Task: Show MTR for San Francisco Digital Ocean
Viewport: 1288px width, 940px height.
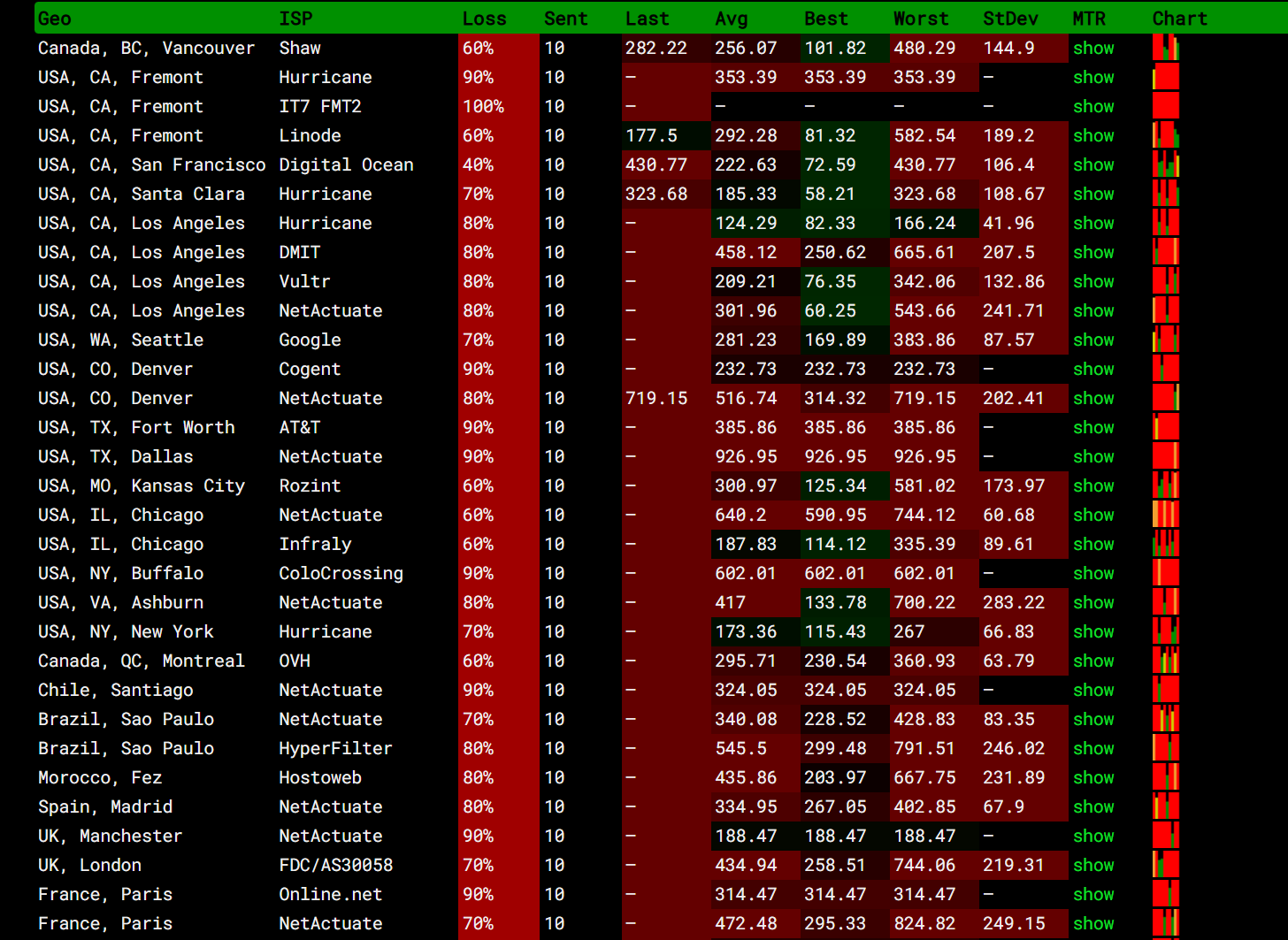Action: pyautogui.click(x=1093, y=164)
